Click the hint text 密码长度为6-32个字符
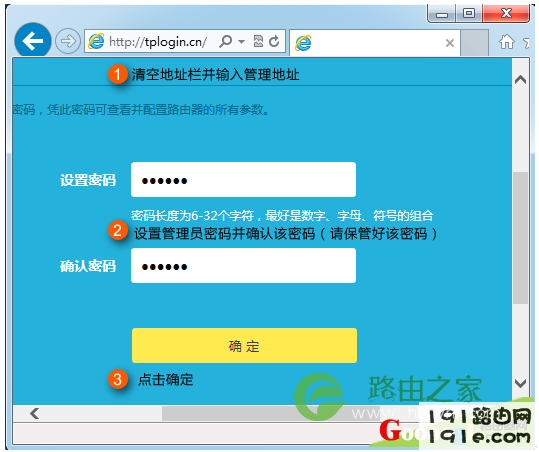539x452 pixels. click(192, 216)
